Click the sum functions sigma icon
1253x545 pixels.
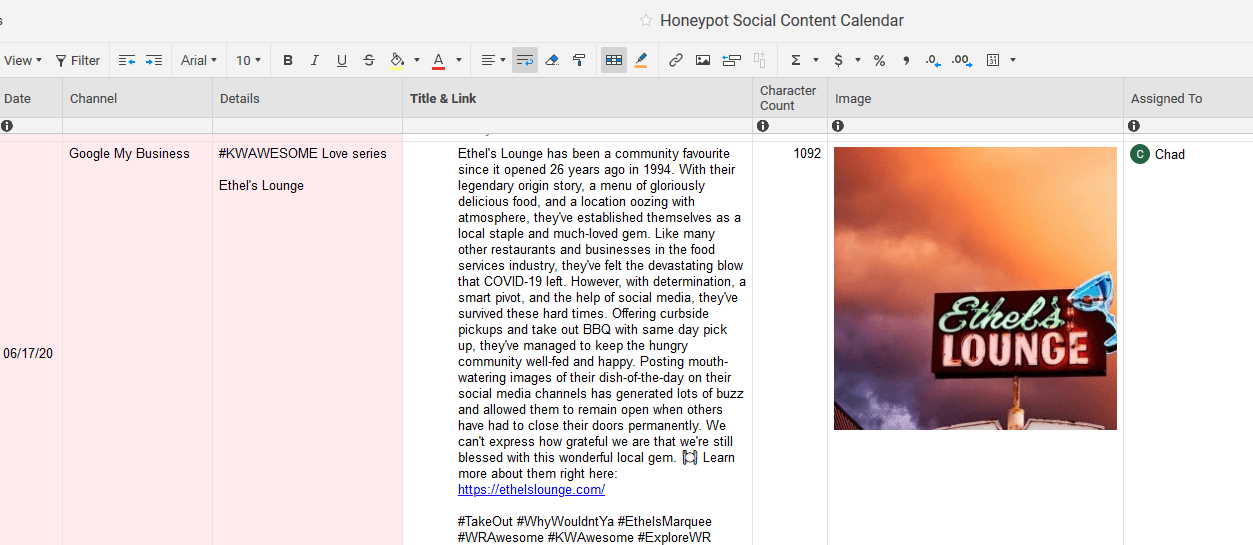tap(796, 60)
